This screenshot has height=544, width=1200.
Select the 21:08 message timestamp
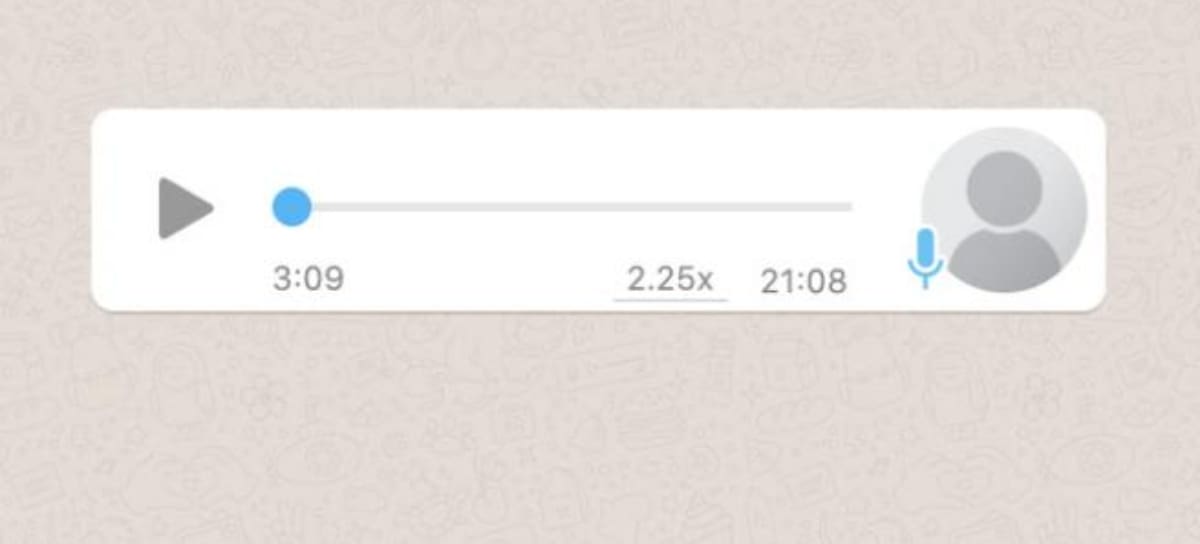click(x=804, y=282)
